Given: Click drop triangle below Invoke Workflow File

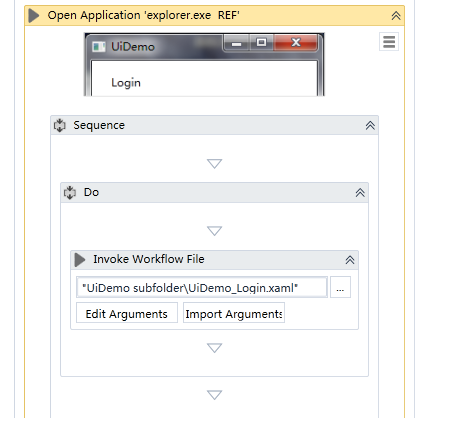Looking at the screenshot, I should [214, 348].
